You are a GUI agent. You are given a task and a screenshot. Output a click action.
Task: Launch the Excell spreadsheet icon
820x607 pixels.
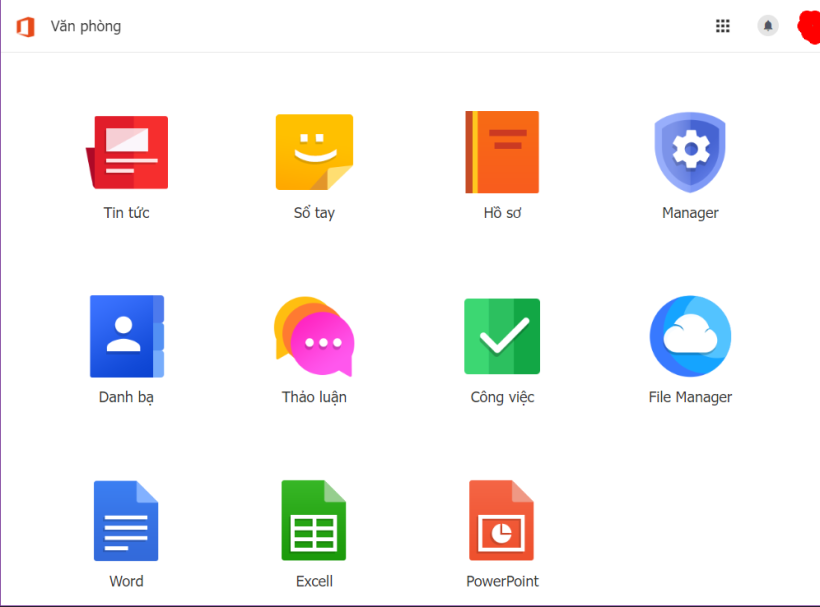click(314, 521)
